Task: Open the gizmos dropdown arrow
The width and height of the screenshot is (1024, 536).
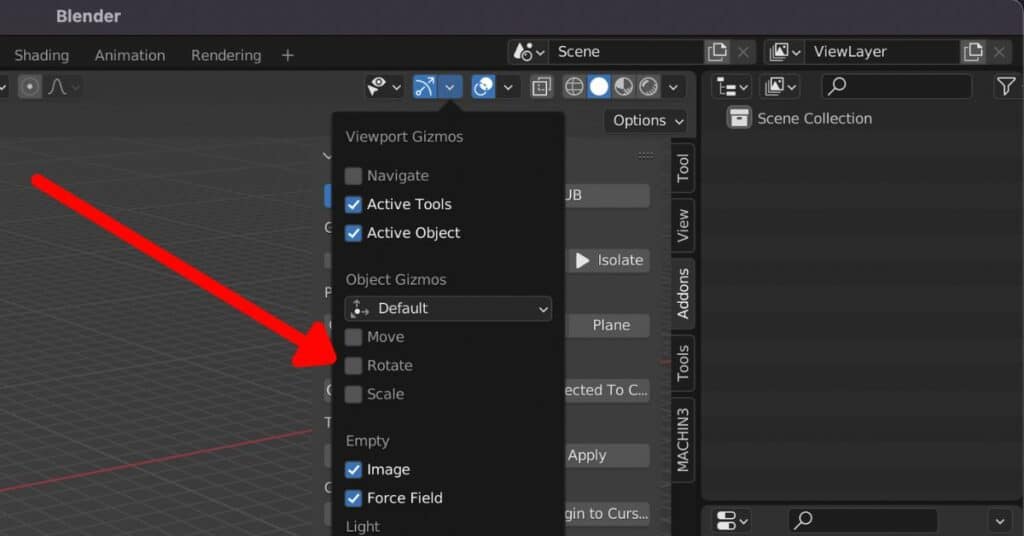Action: pos(450,87)
